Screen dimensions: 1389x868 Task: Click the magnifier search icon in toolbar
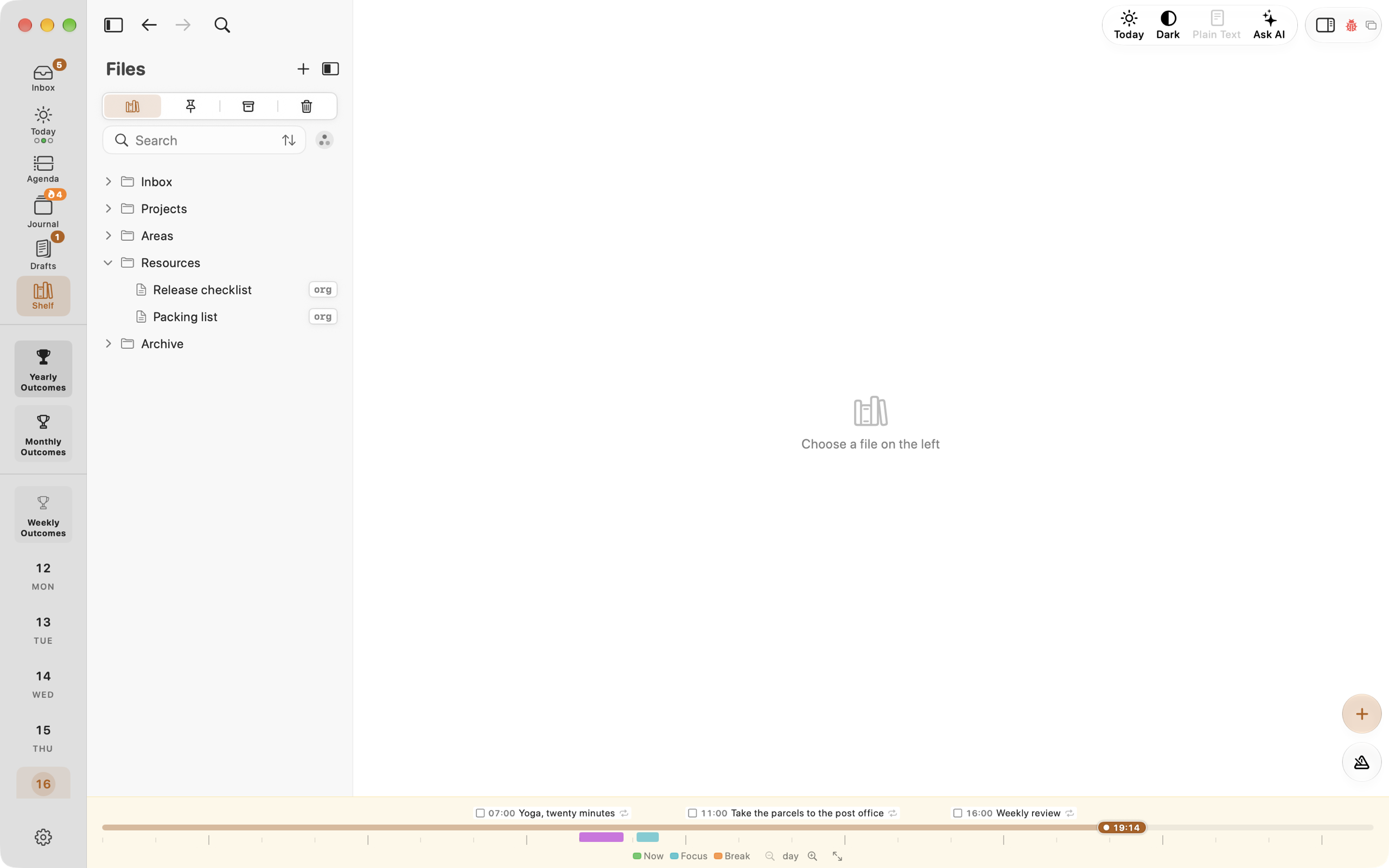coord(222,25)
